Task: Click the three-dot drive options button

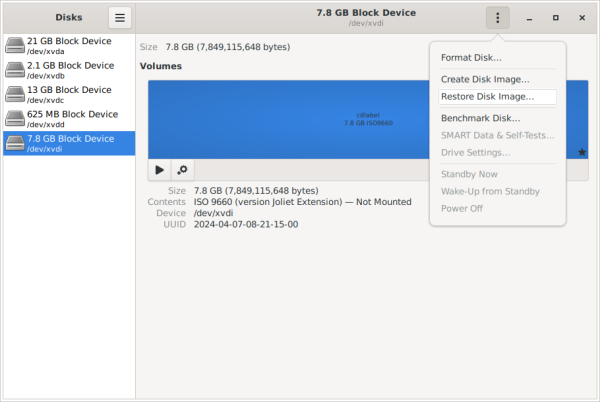Action: pyautogui.click(x=497, y=17)
